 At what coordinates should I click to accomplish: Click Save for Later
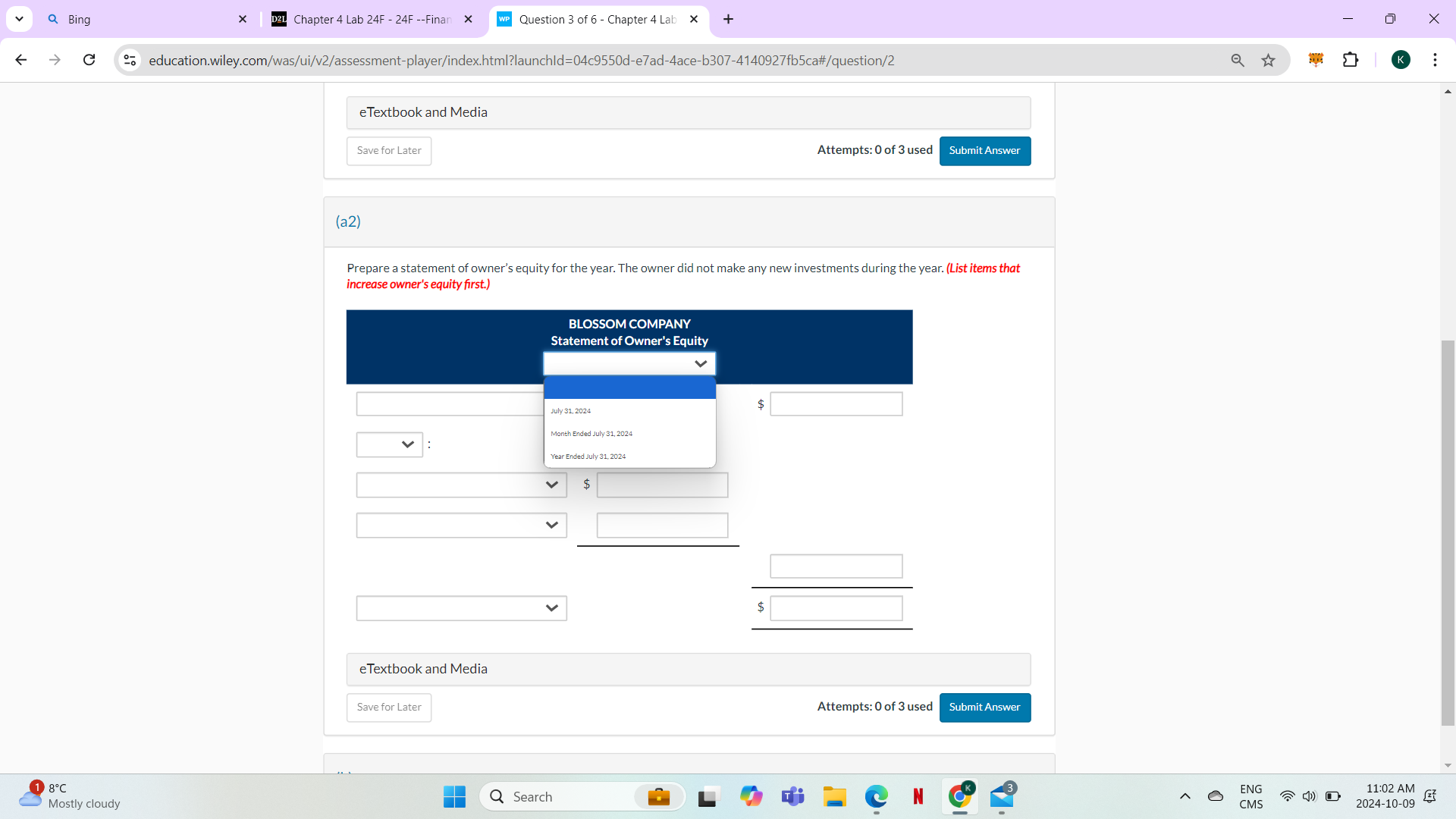point(388,707)
